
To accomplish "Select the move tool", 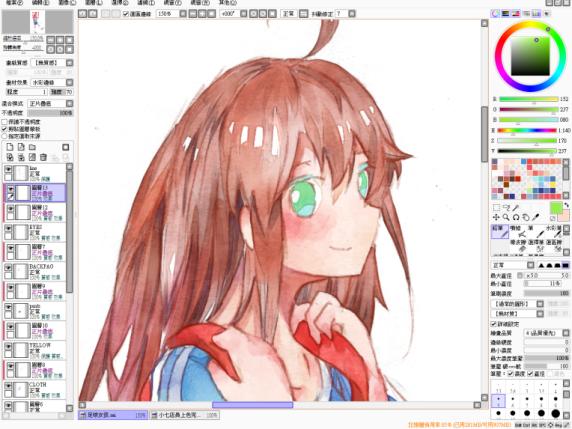I will point(496,217).
